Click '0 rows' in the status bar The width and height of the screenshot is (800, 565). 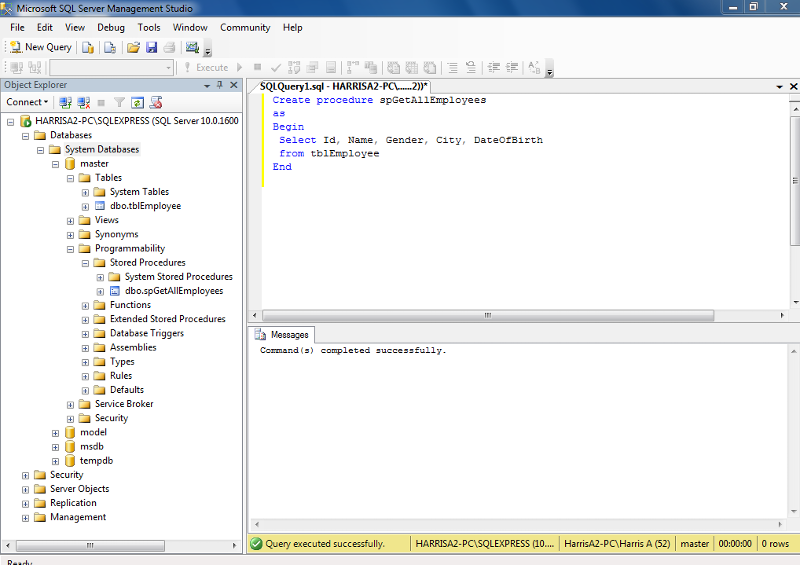[776, 544]
